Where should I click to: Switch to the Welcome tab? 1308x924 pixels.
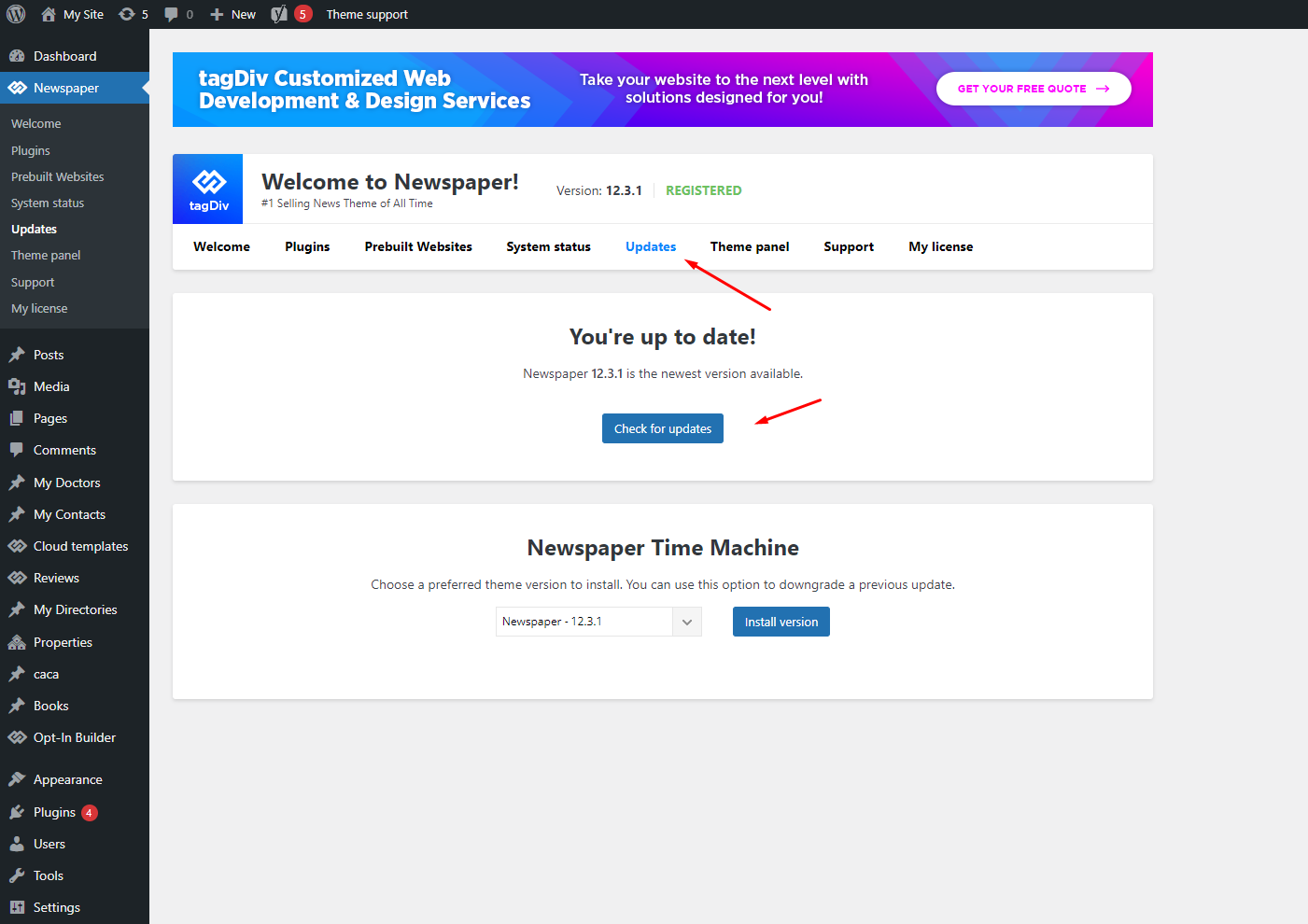(221, 246)
